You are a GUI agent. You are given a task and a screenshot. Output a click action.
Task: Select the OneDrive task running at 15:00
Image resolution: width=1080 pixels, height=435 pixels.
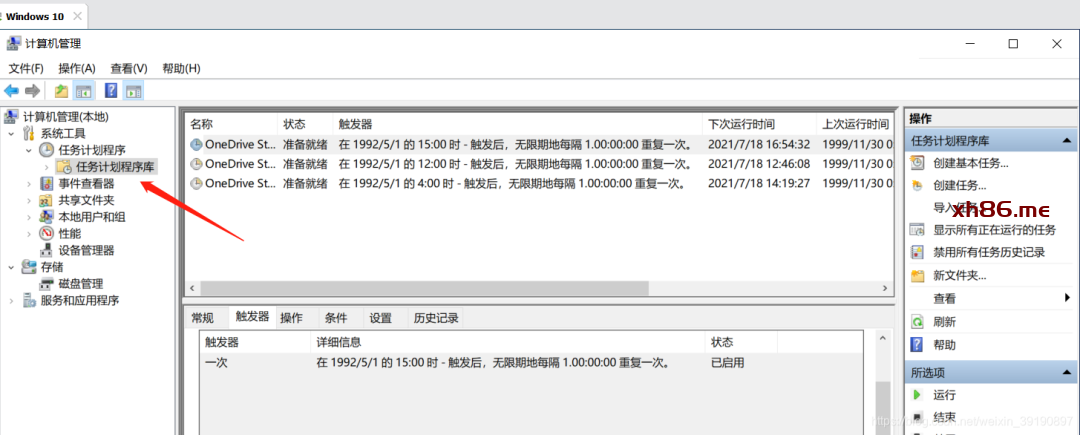tap(541, 145)
